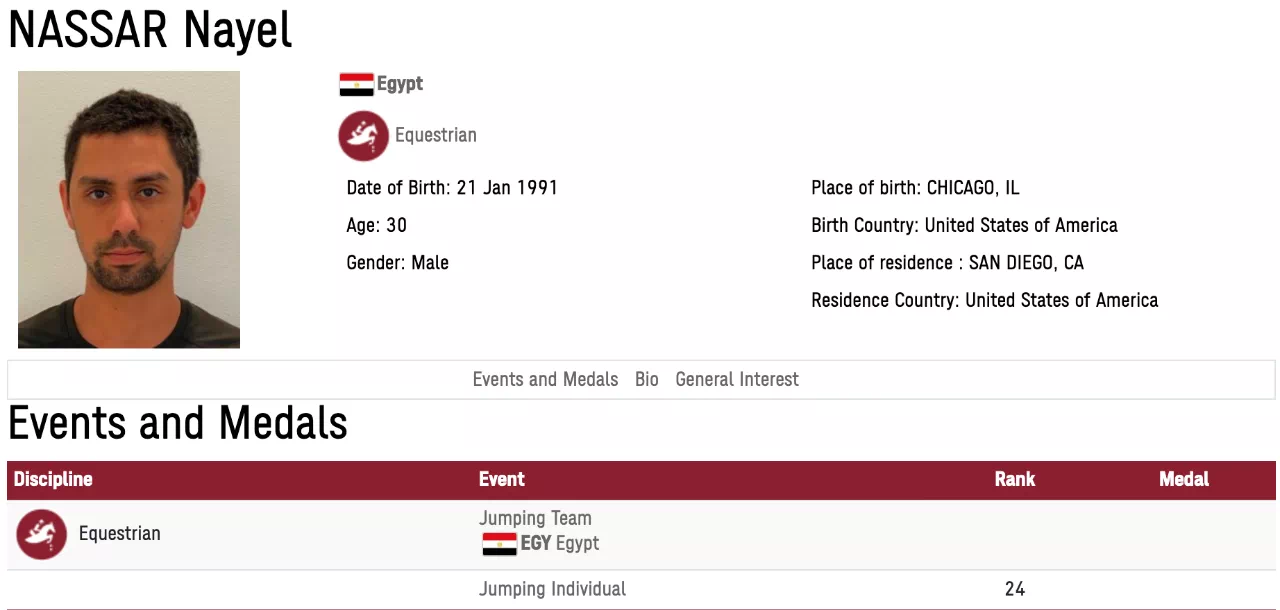This screenshot has height=610, width=1280.
Task: Click the Egypt flag icon beside country name
Action: tap(356, 85)
